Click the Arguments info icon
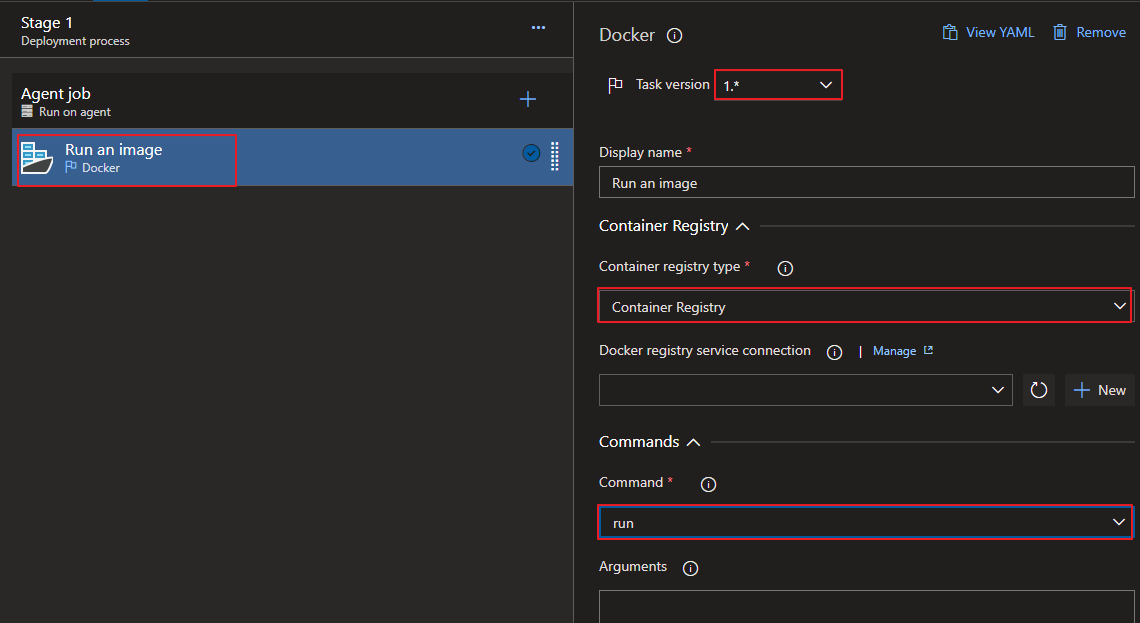 690,568
